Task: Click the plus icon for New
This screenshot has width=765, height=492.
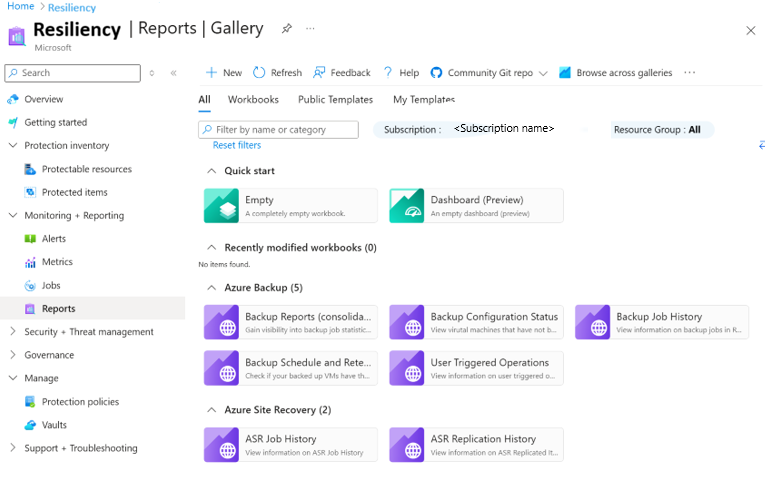Action: (x=211, y=73)
